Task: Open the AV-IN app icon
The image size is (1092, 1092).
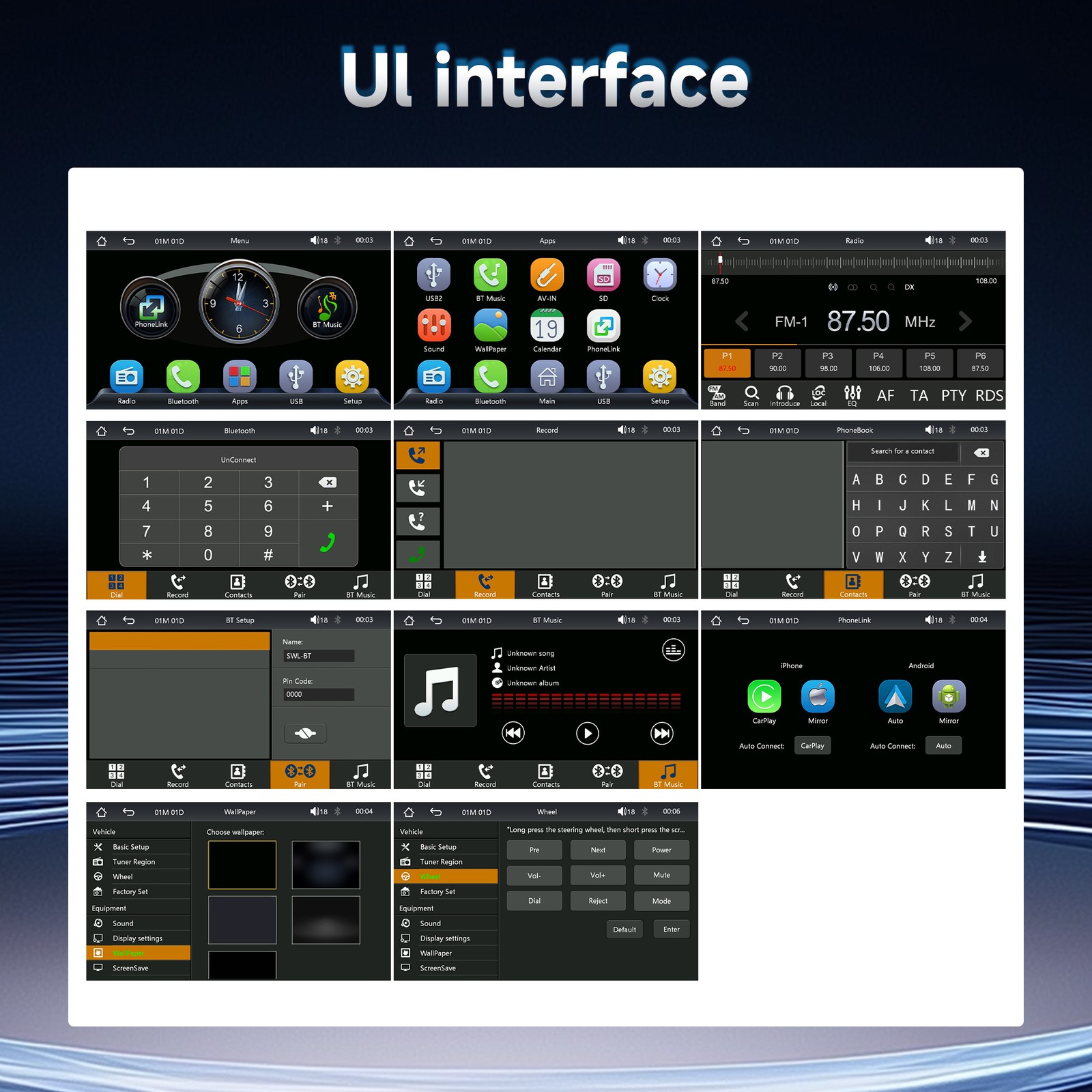Action: [x=547, y=275]
